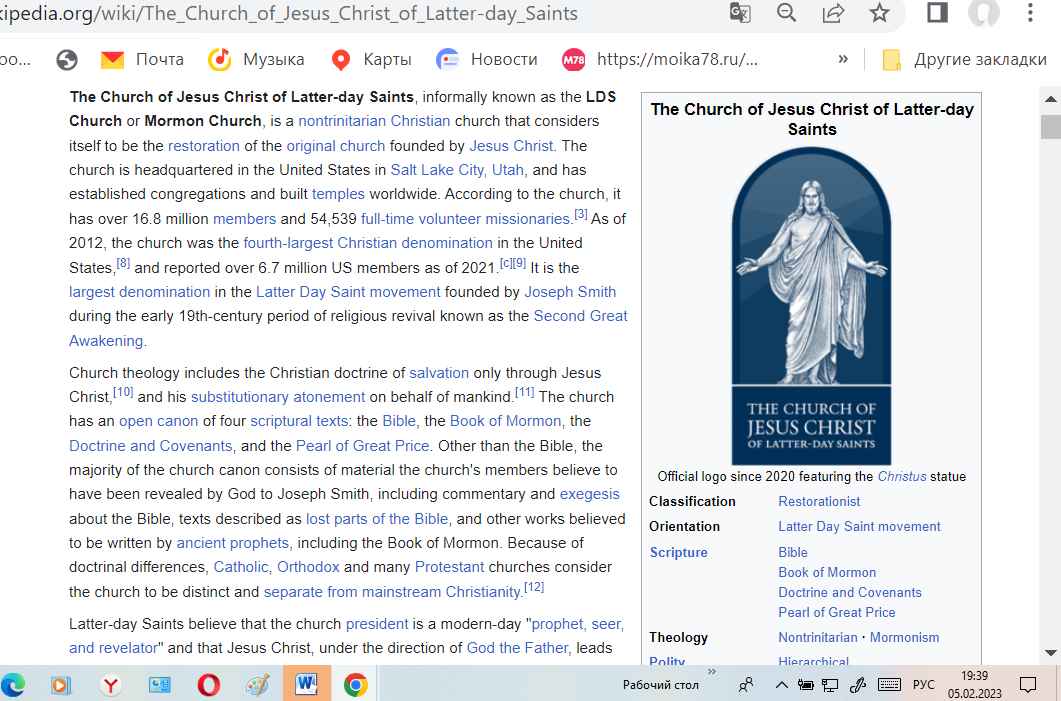Screen dimensions: 1061x701
Task: Open the Paint taskbar icon
Action: 257,685
